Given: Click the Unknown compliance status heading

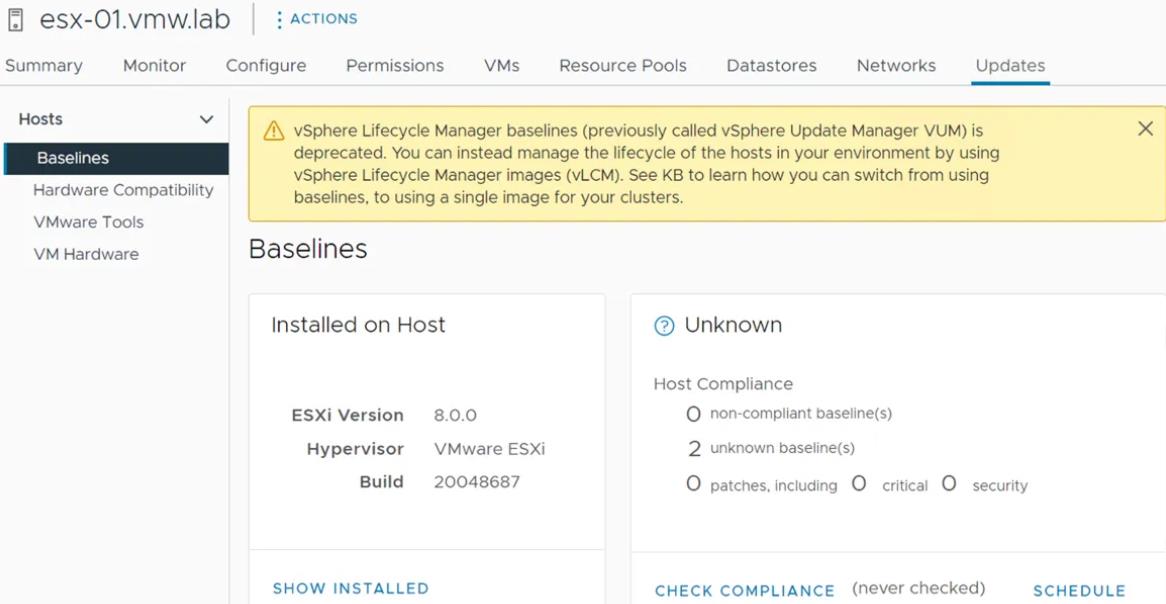Looking at the screenshot, I should (733, 325).
